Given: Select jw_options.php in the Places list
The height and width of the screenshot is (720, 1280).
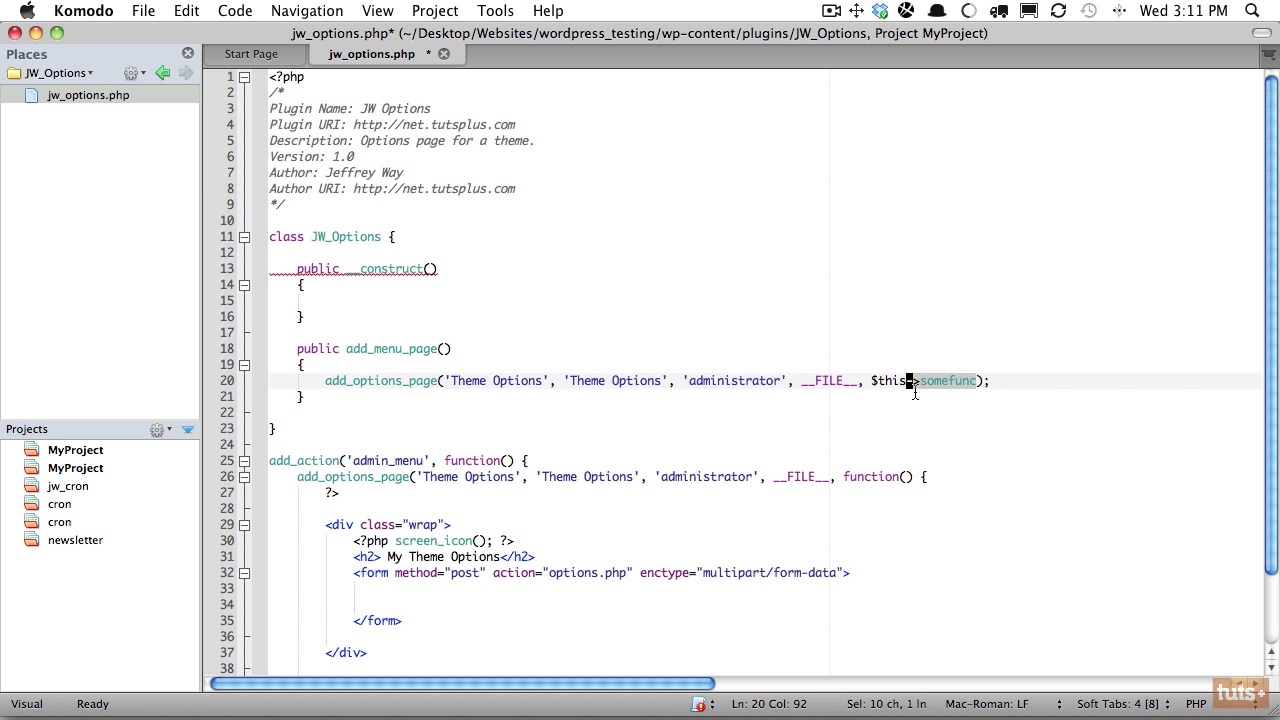Looking at the screenshot, I should pyautogui.click(x=88, y=95).
